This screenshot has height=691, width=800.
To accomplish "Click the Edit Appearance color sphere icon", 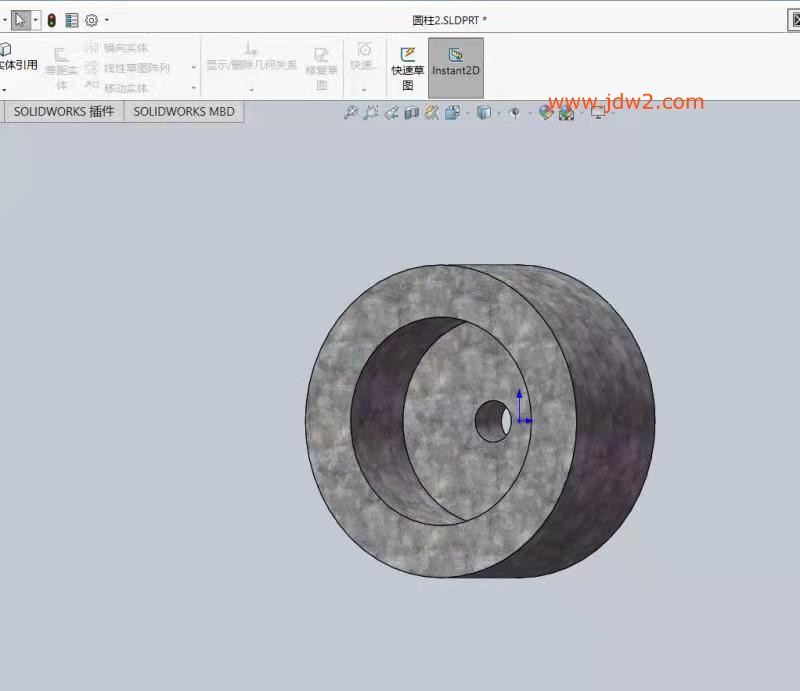I will click(545, 113).
